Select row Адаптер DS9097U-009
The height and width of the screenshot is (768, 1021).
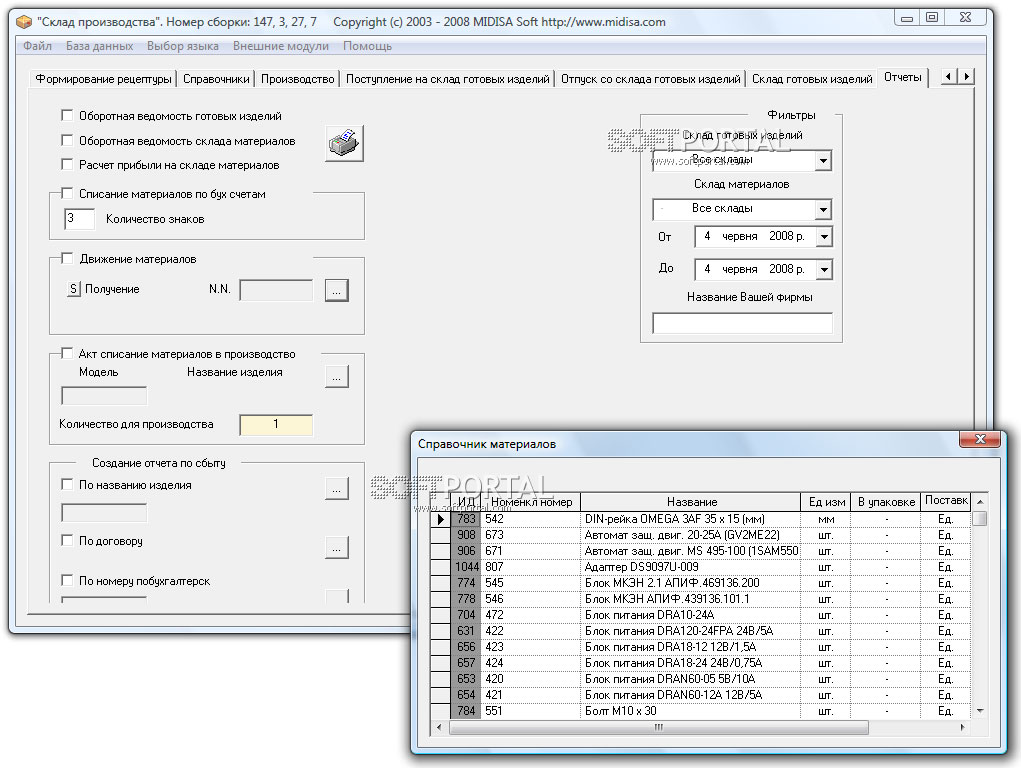pyautogui.click(x=701, y=567)
